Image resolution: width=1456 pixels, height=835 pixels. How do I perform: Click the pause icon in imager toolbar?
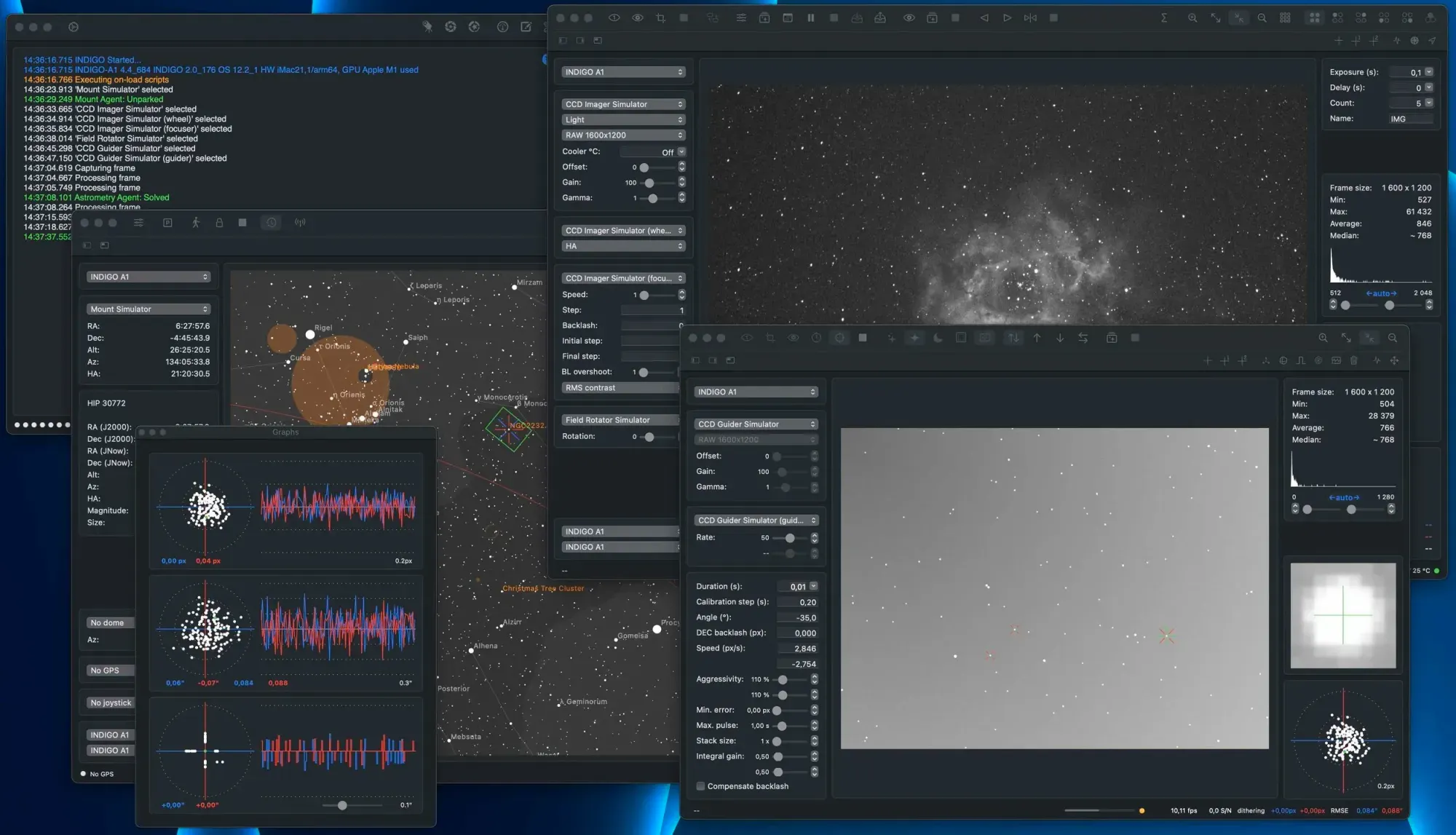click(810, 18)
